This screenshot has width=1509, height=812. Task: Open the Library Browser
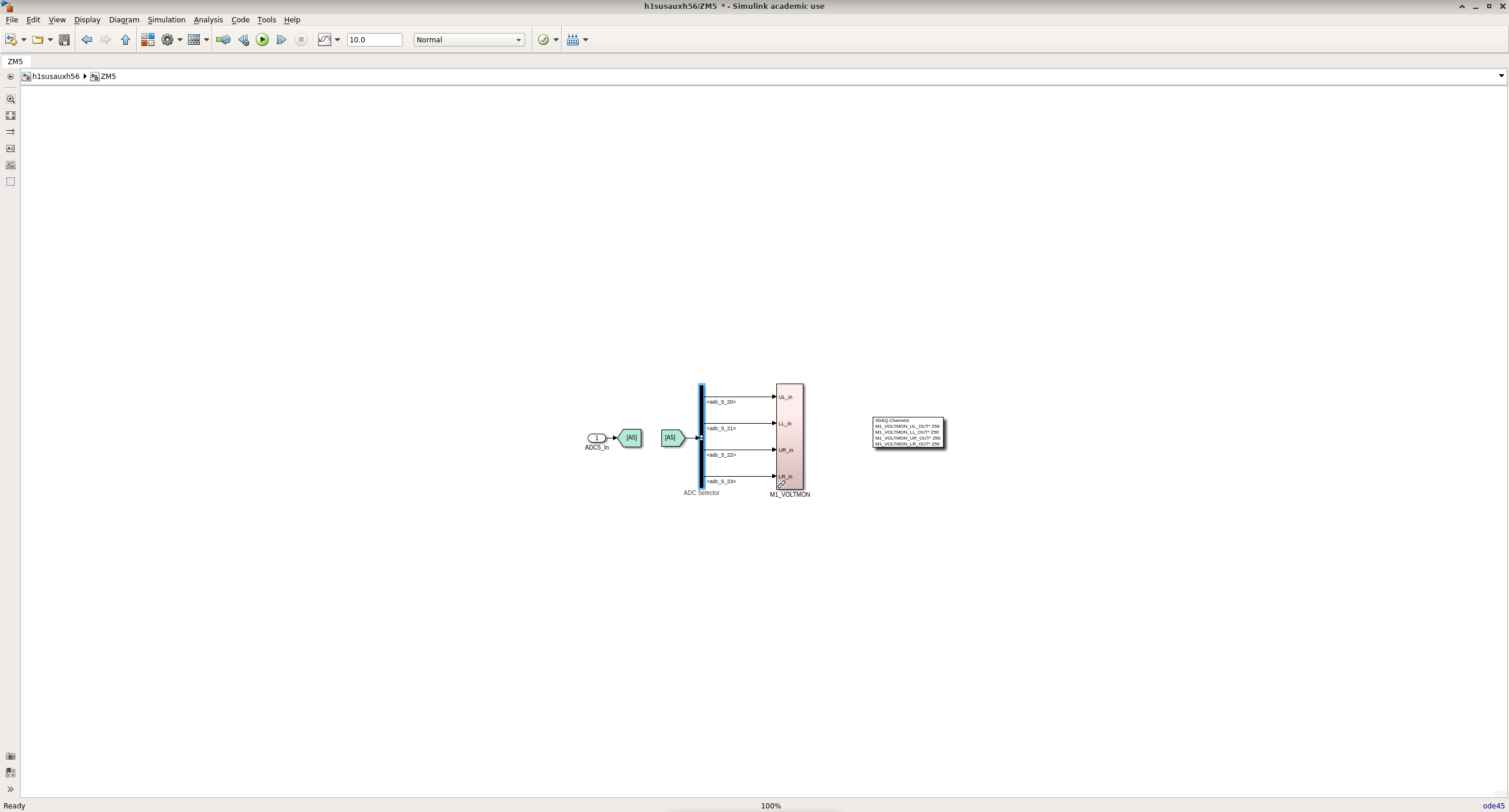(x=147, y=40)
